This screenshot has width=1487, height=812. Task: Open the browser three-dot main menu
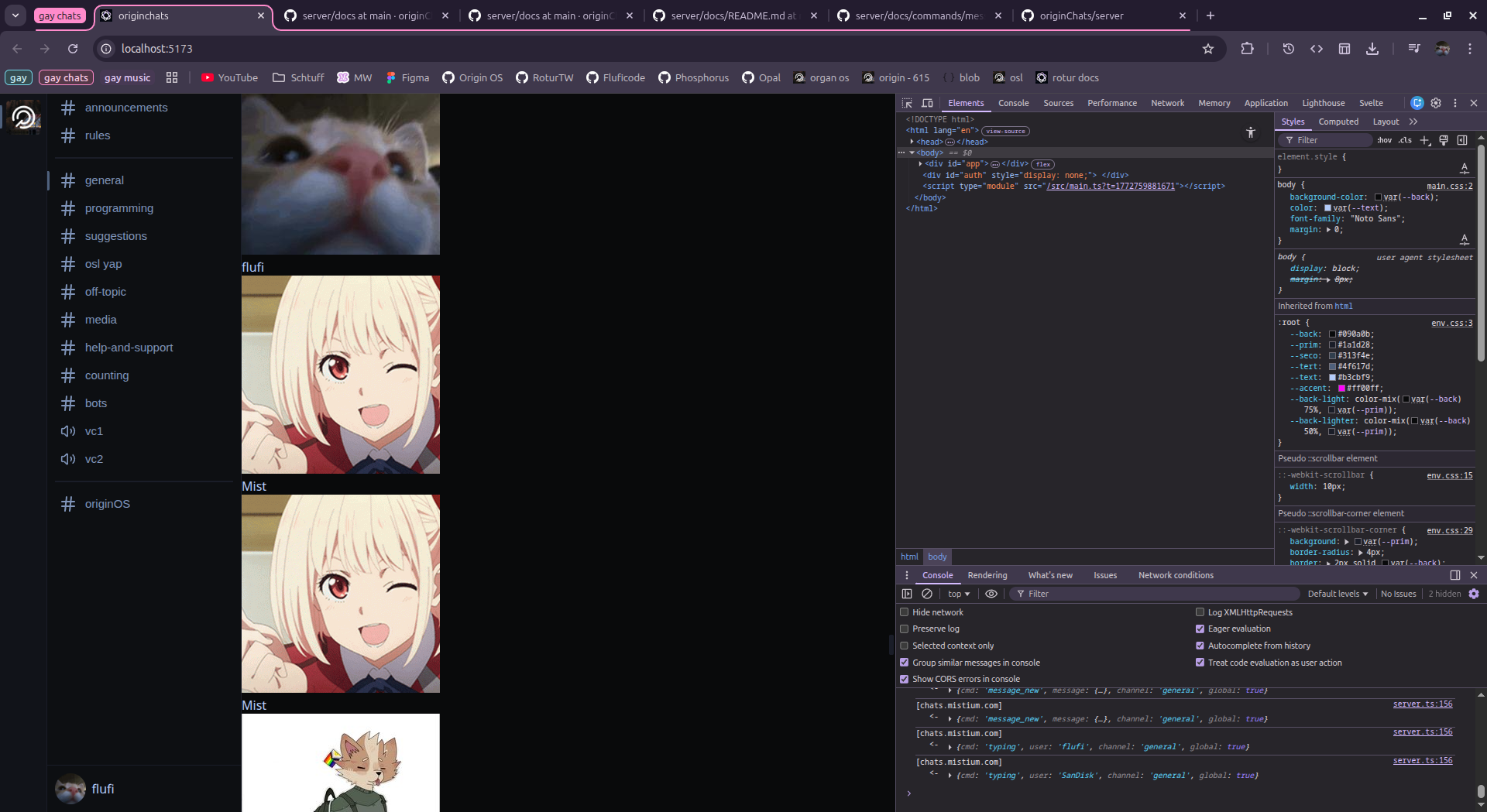click(x=1470, y=49)
